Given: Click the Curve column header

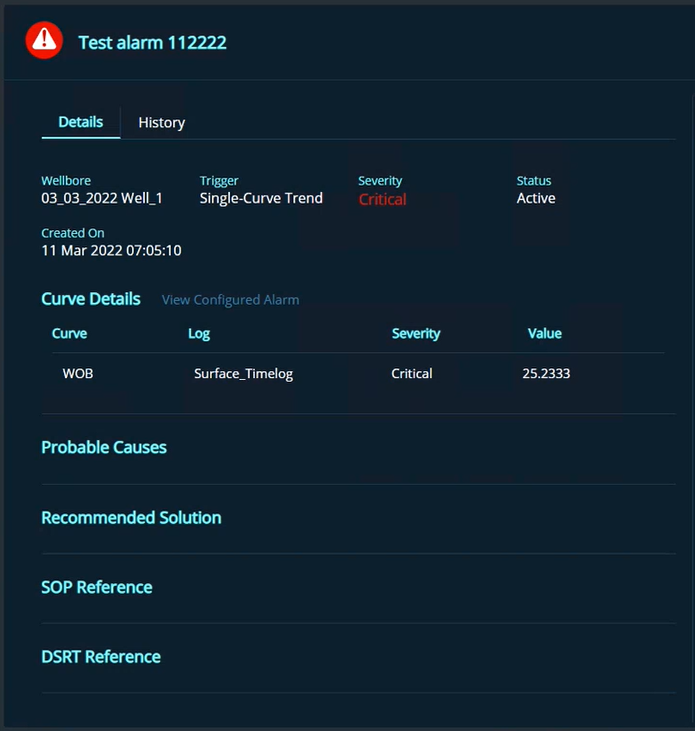Looking at the screenshot, I should pos(69,334).
